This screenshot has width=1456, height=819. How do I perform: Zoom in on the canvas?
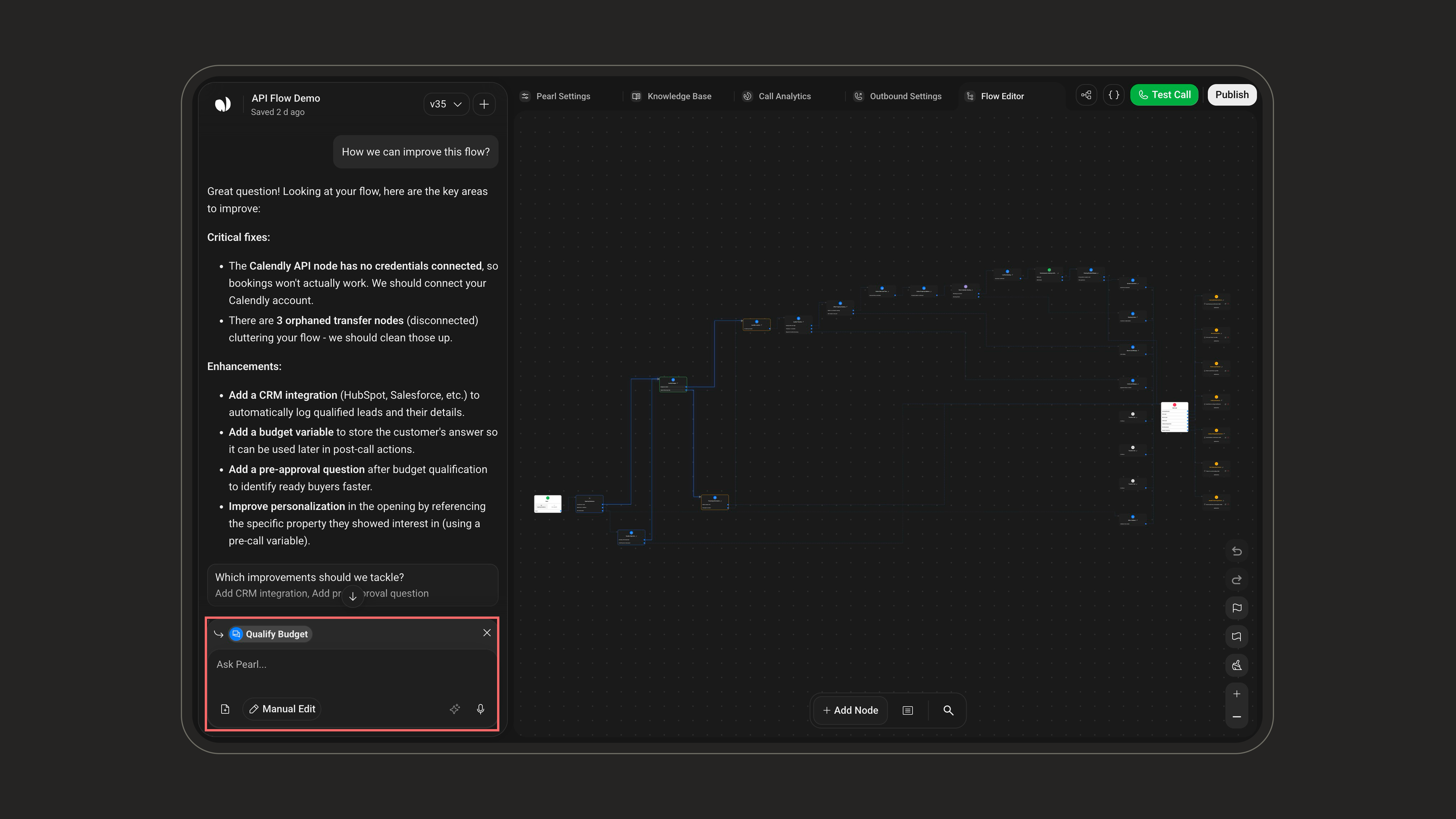click(1237, 694)
